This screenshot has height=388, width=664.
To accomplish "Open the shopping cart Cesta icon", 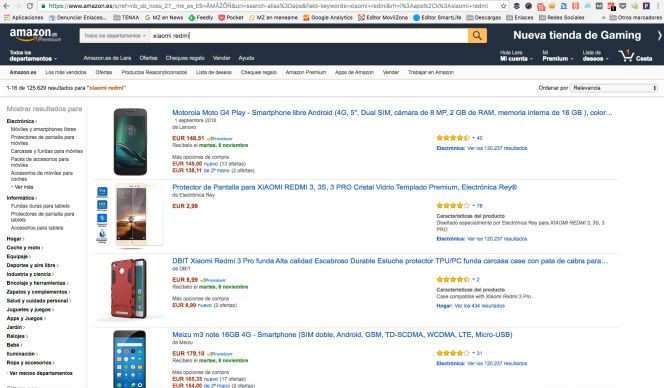I will (636, 56).
